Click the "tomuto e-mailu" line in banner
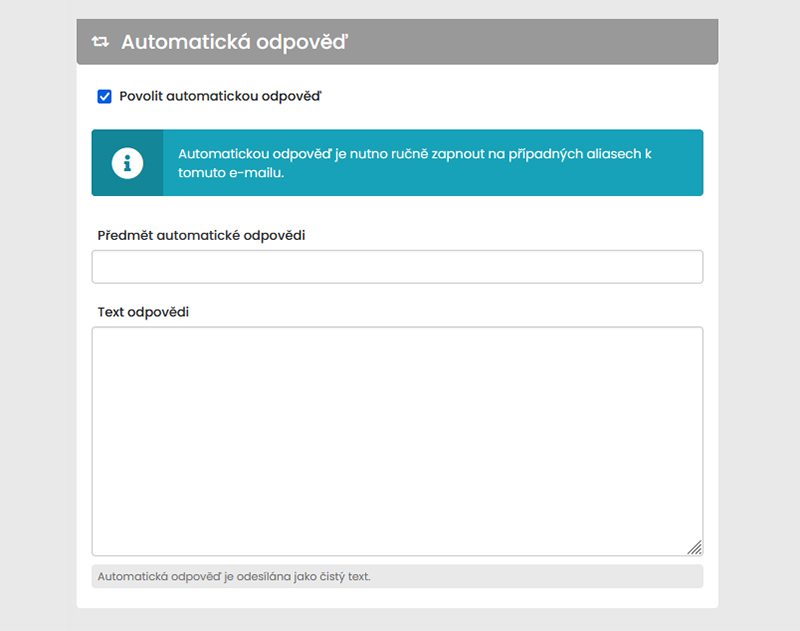The image size is (800, 631). point(231,173)
